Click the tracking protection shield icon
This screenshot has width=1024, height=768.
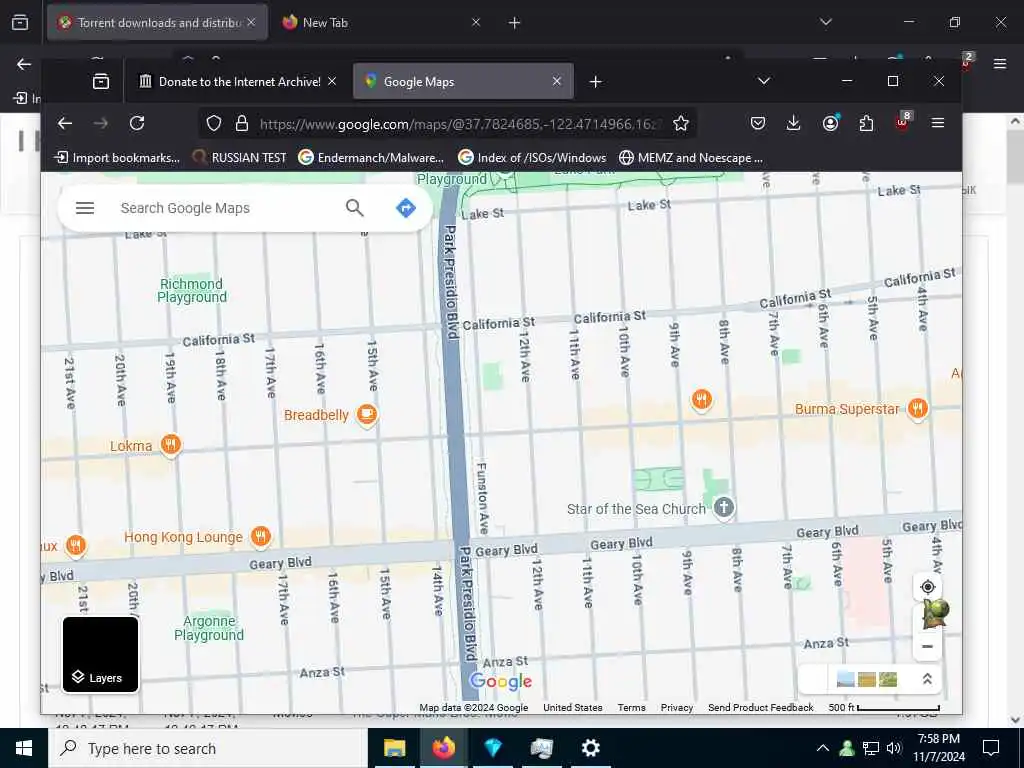coord(214,123)
